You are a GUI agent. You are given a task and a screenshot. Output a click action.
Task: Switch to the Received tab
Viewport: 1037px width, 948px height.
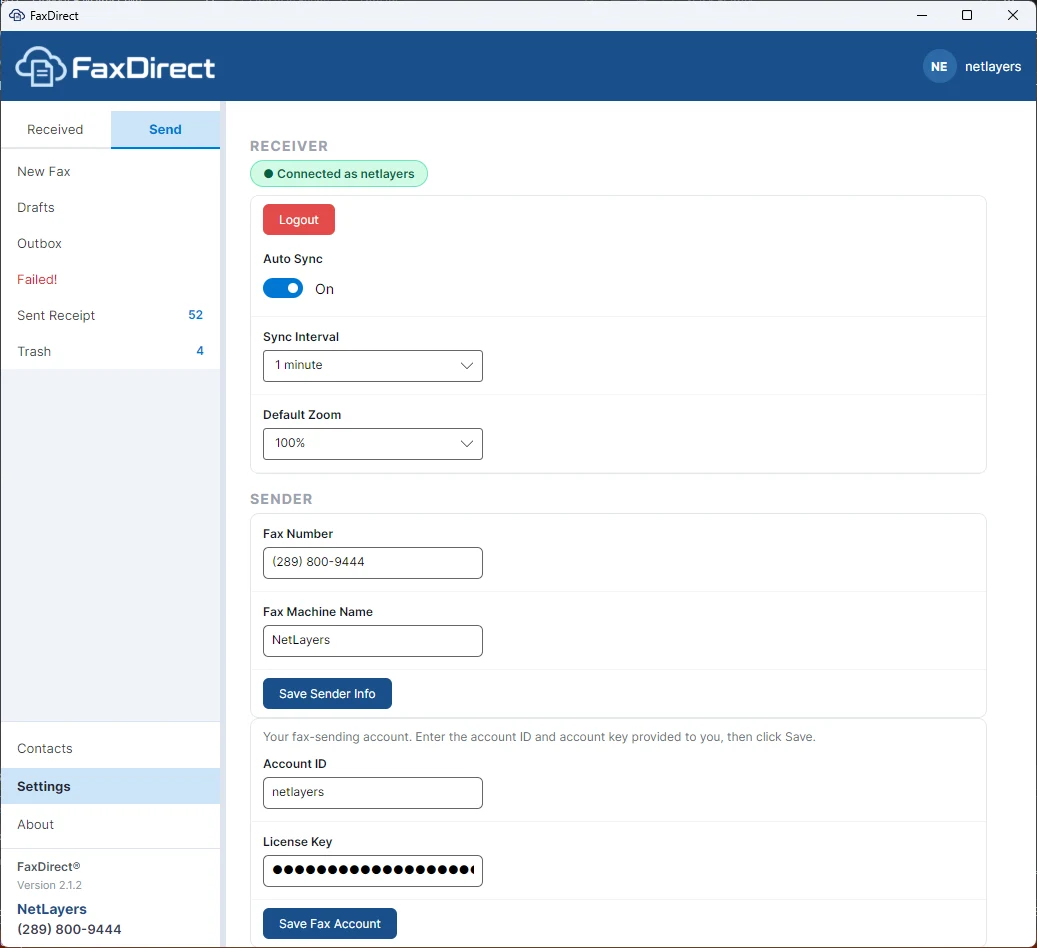pyautogui.click(x=56, y=130)
